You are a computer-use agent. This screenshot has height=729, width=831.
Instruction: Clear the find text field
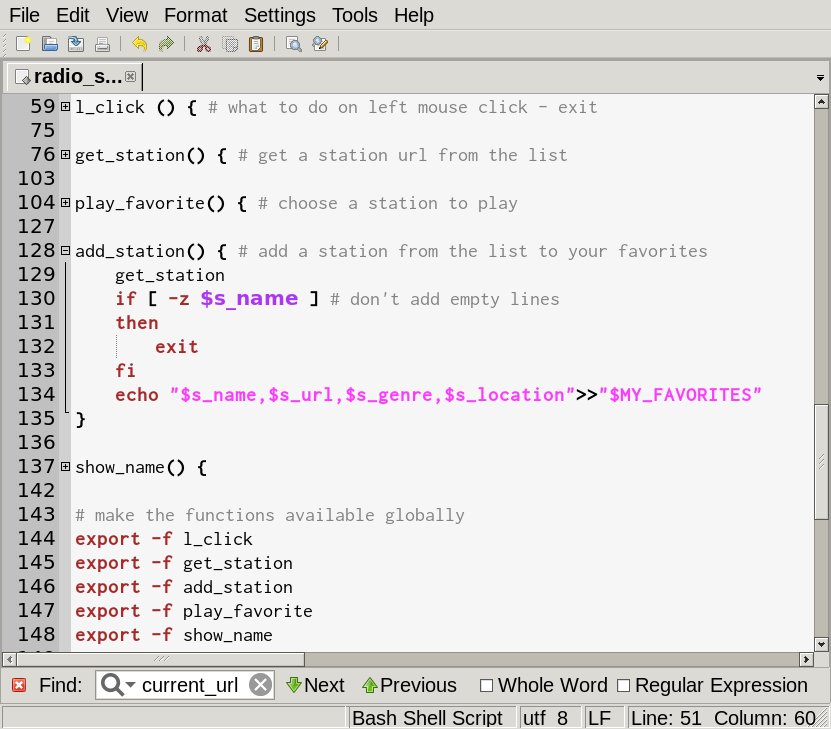point(261,685)
